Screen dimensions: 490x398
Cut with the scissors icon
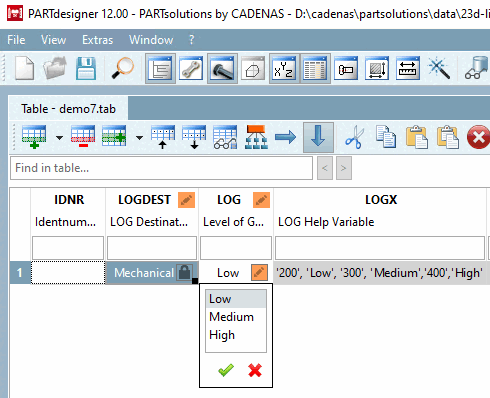point(354,137)
